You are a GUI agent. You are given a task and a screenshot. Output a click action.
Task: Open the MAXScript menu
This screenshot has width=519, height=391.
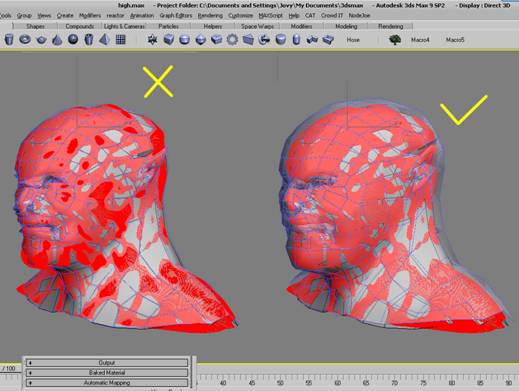click(271, 16)
